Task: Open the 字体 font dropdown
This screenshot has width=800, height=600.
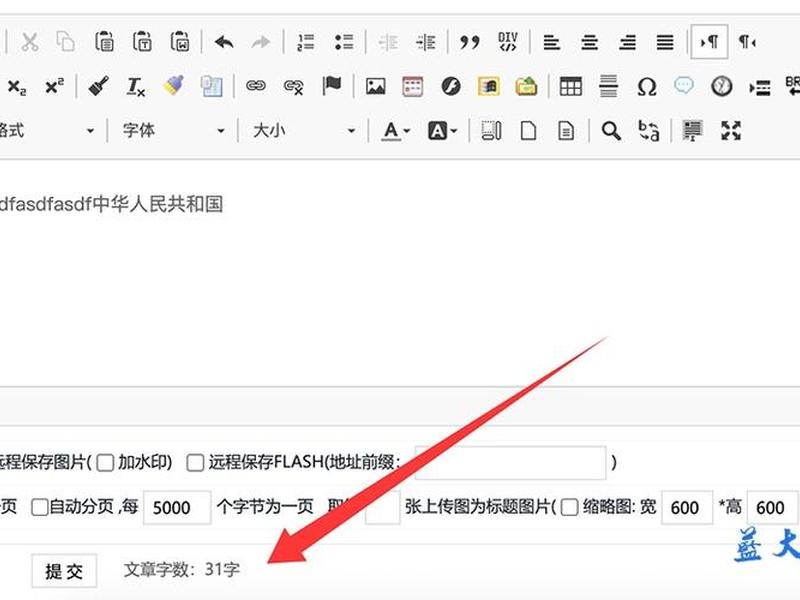Action: pyautogui.click(x=173, y=131)
